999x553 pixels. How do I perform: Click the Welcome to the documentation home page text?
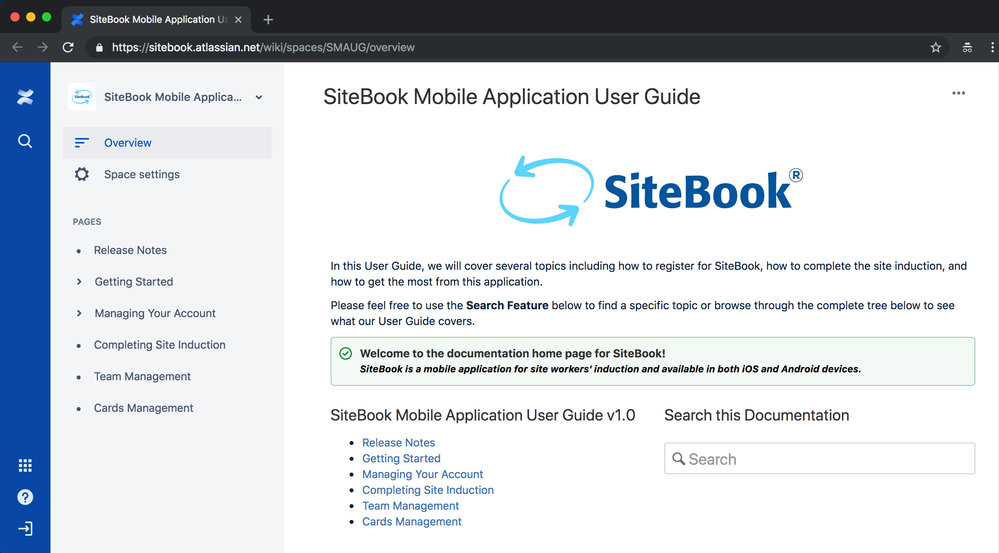[x=512, y=354]
